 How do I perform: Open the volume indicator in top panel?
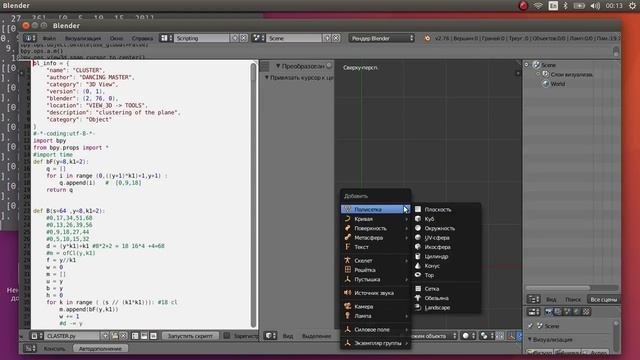click(596, 6)
